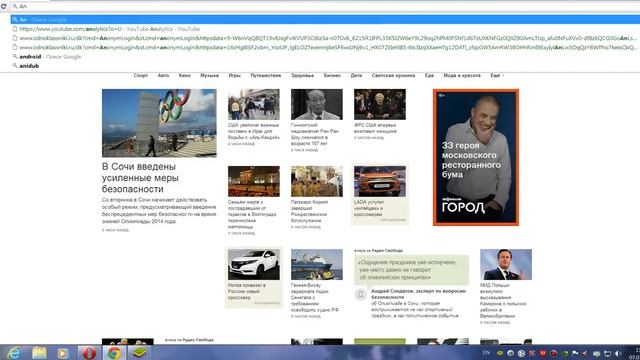Open the Игры section
The image size is (640, 360).
point(234,76)
